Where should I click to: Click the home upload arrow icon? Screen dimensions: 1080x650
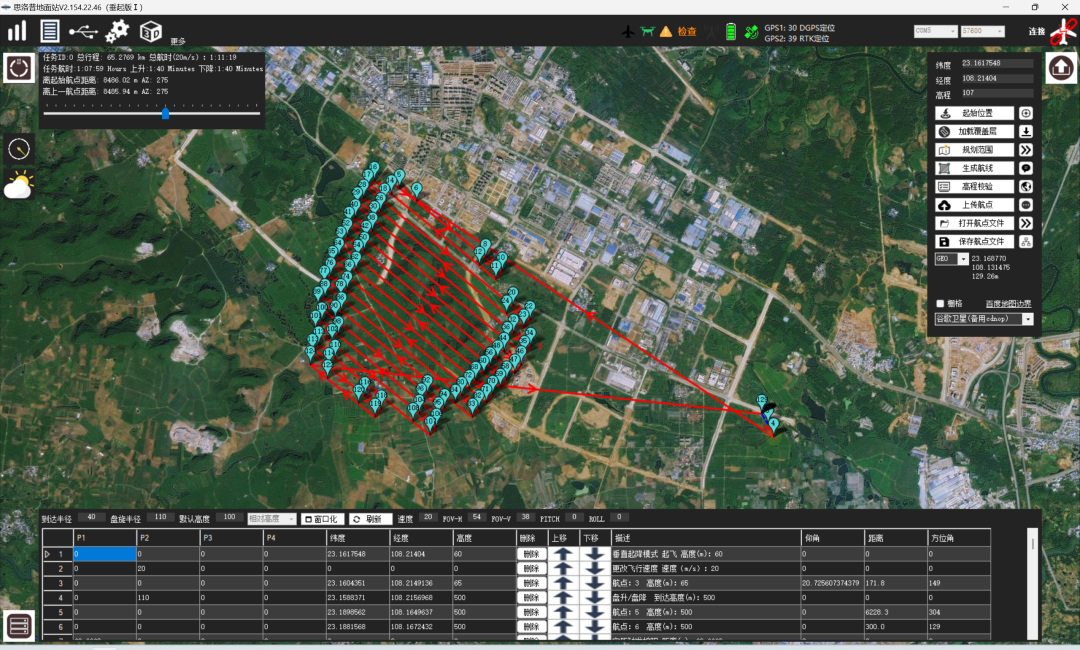(1060, 68)
